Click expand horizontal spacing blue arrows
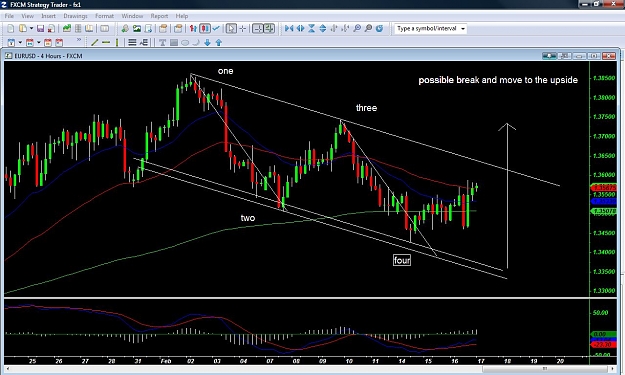This screenshot has width=625, height=375. pos(301,28)
